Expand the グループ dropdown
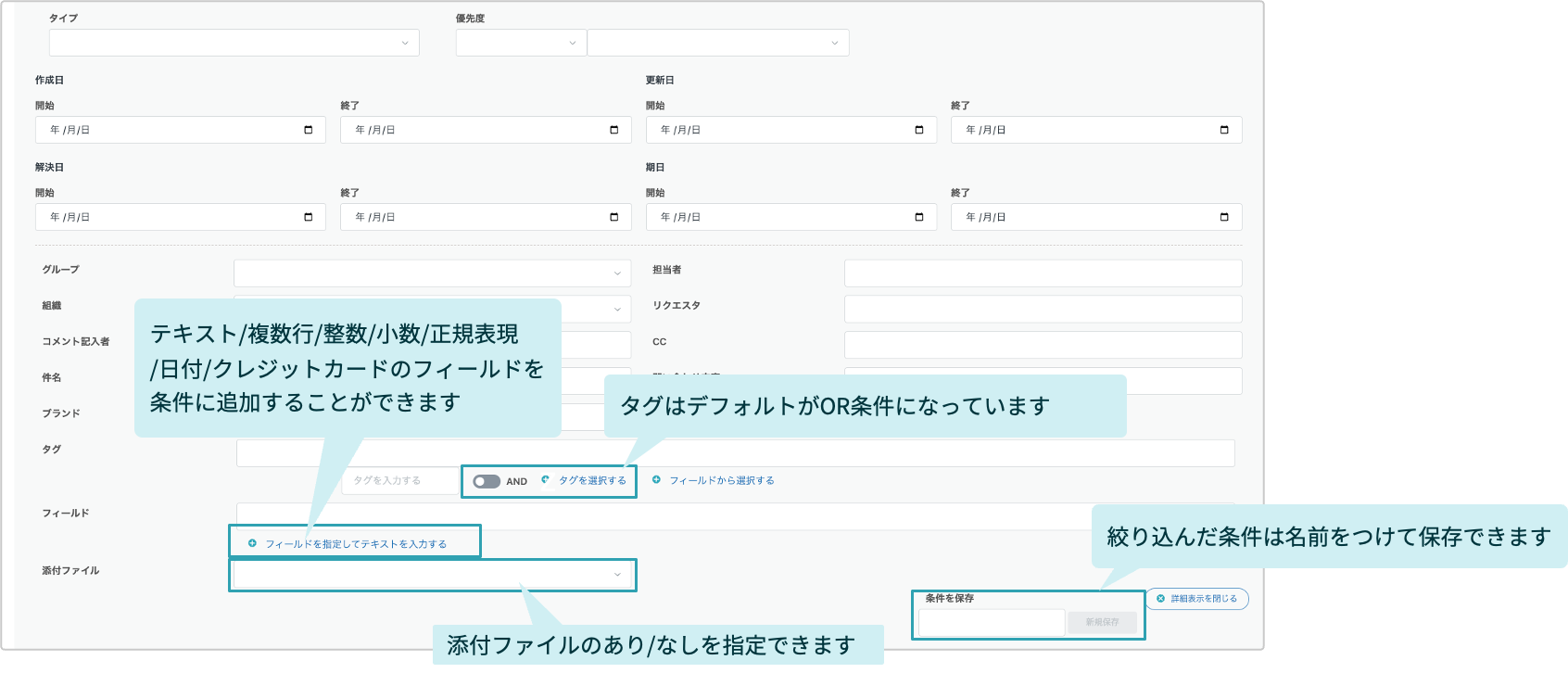Screen dimensions: 1568x673 (x=432, y=273)
